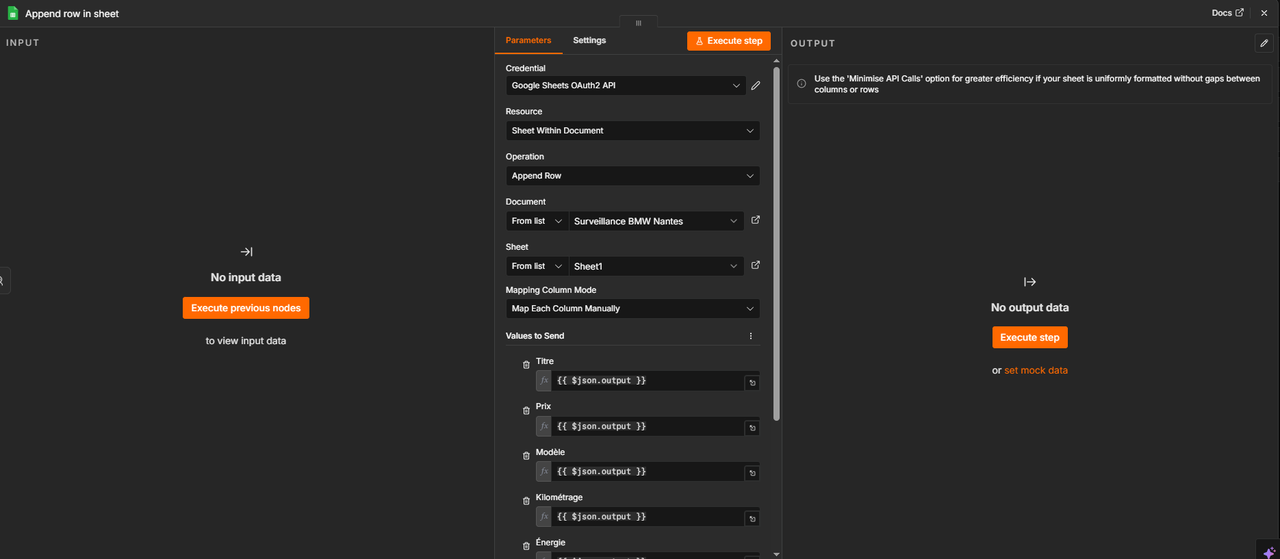
Task: Click fx expression icon for Titre
Action: pyautogui.click(x=544, y=381)
